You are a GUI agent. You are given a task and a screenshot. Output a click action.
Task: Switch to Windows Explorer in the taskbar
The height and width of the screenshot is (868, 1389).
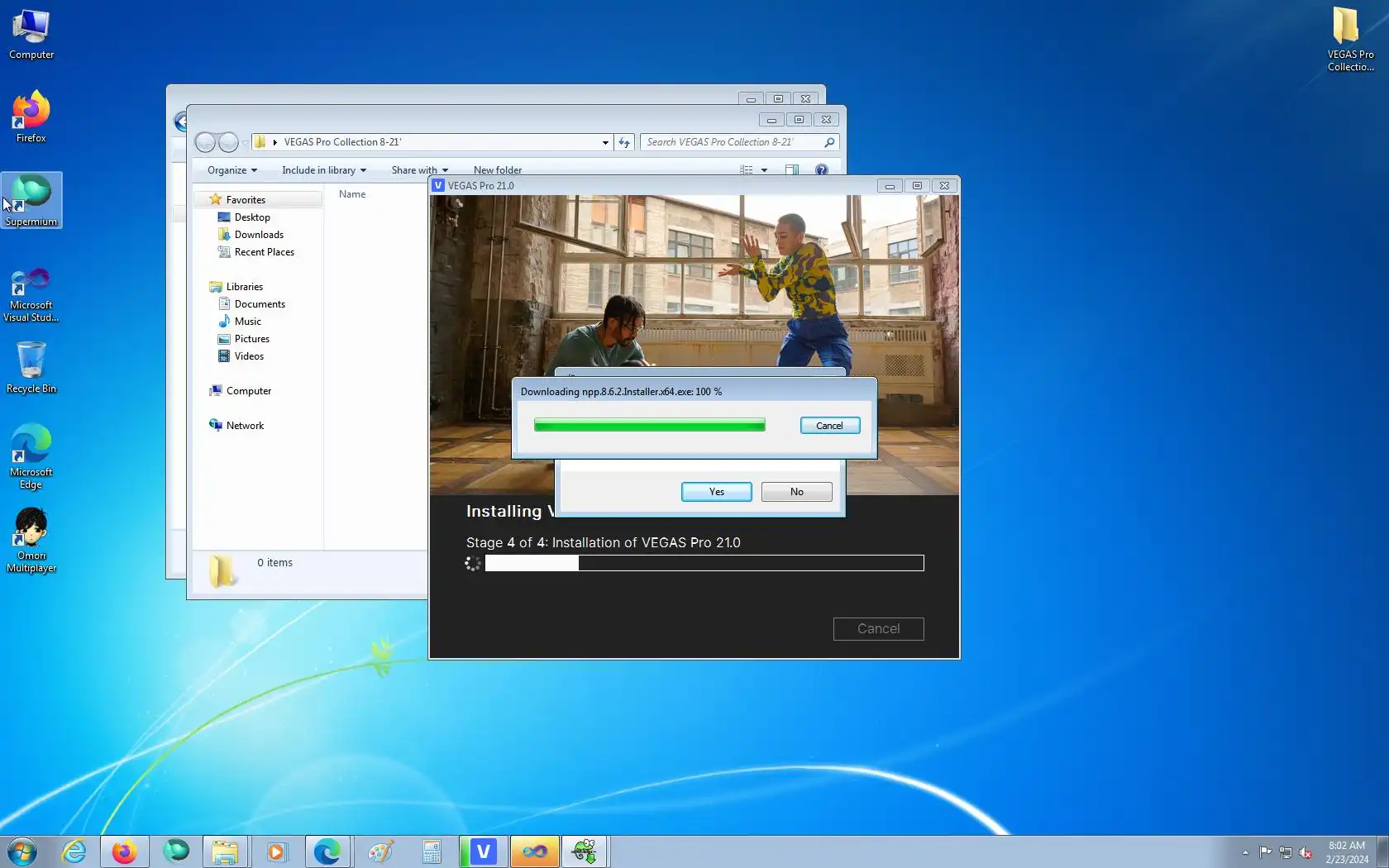point(225,851)
